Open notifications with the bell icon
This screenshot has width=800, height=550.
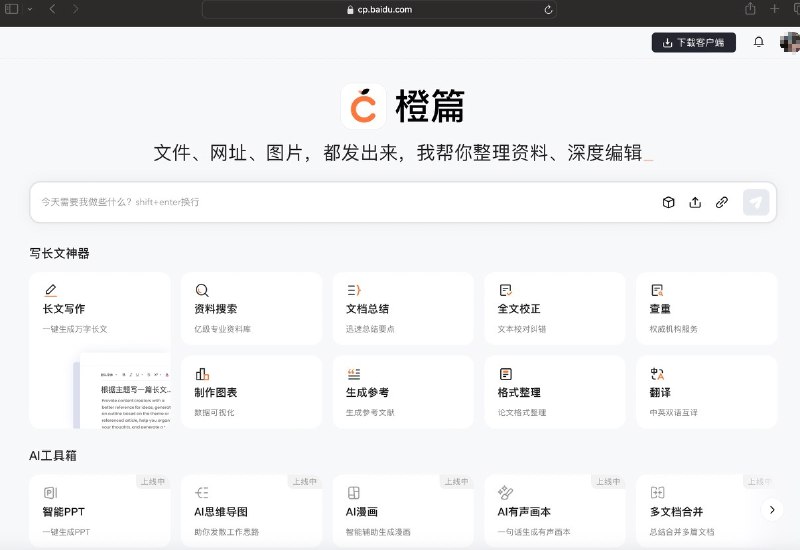coord(759,42)
